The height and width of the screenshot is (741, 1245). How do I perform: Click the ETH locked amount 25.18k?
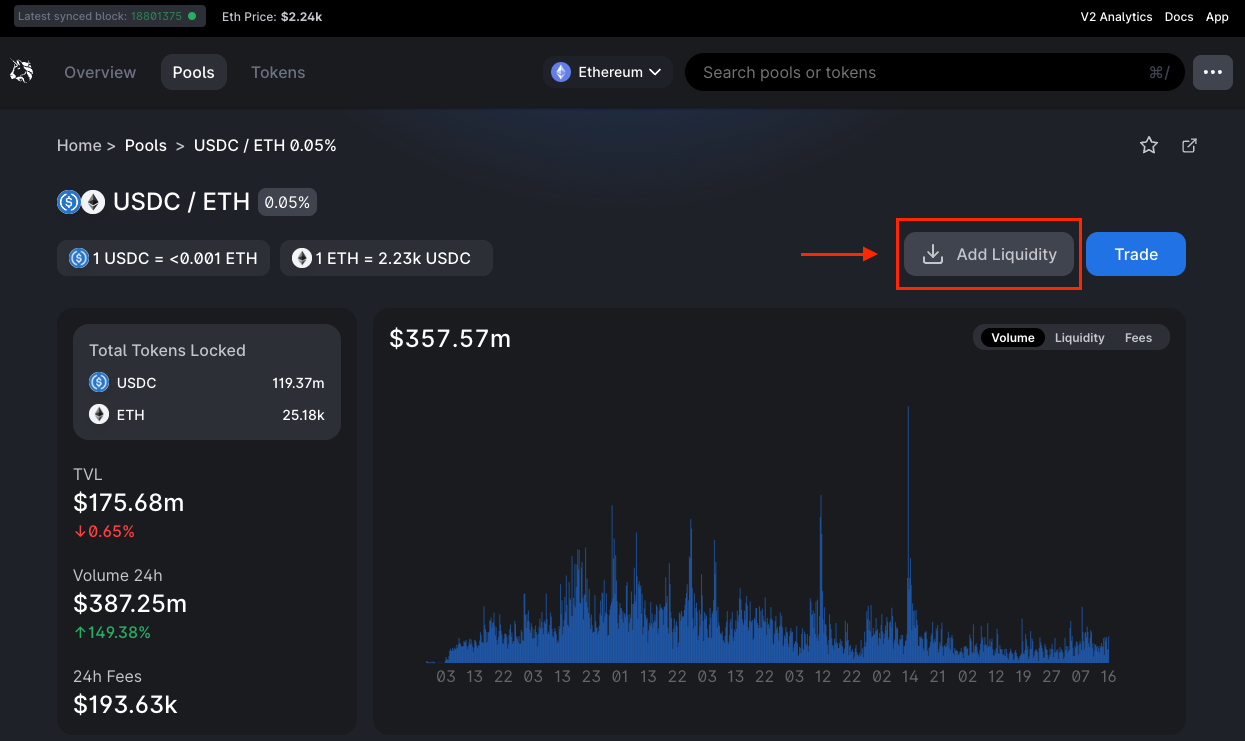point(303,415)
